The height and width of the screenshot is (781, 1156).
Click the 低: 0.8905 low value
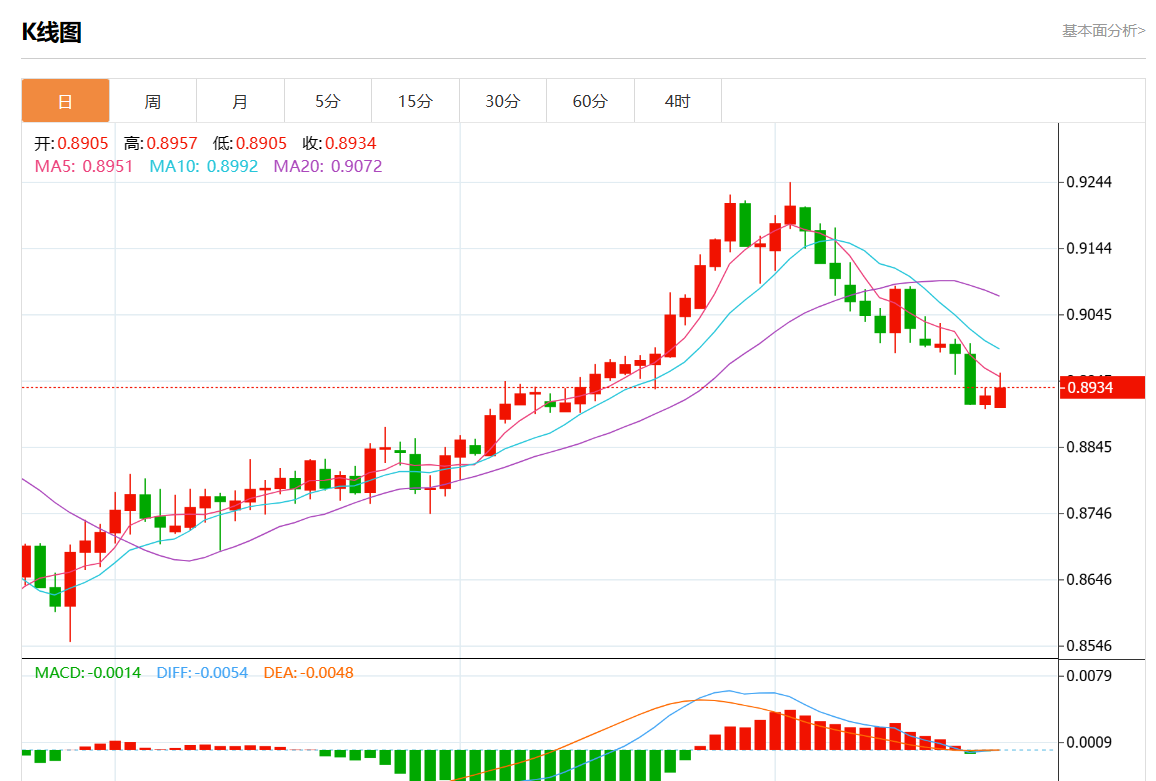250,143
